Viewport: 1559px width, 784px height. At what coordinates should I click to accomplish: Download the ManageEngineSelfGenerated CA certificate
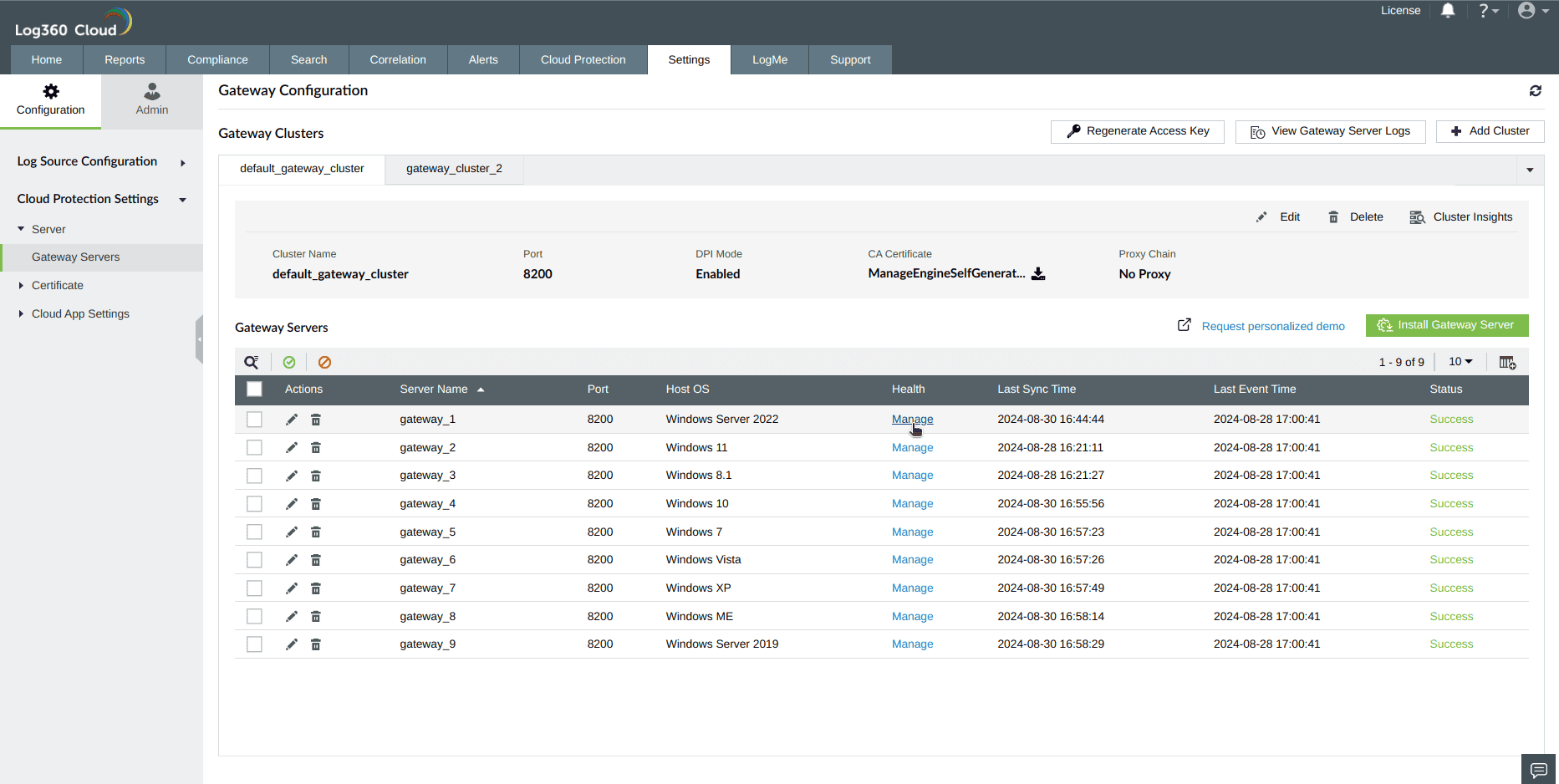[x=1038, y=273]
